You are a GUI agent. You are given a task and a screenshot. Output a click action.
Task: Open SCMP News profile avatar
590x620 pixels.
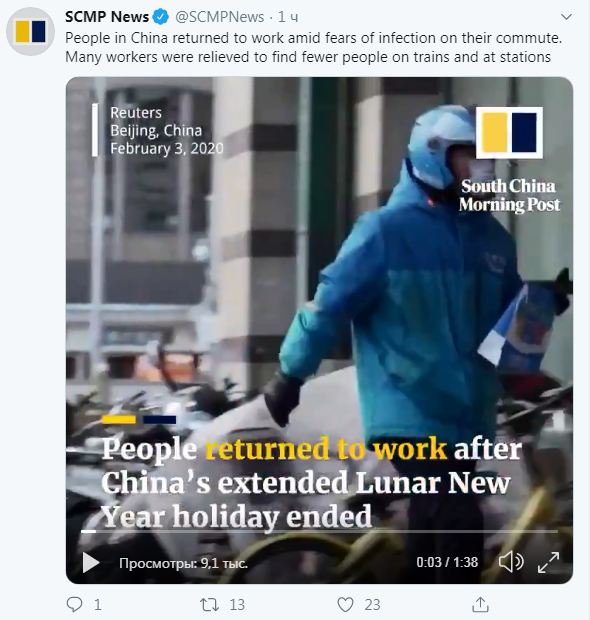(30, 31)
